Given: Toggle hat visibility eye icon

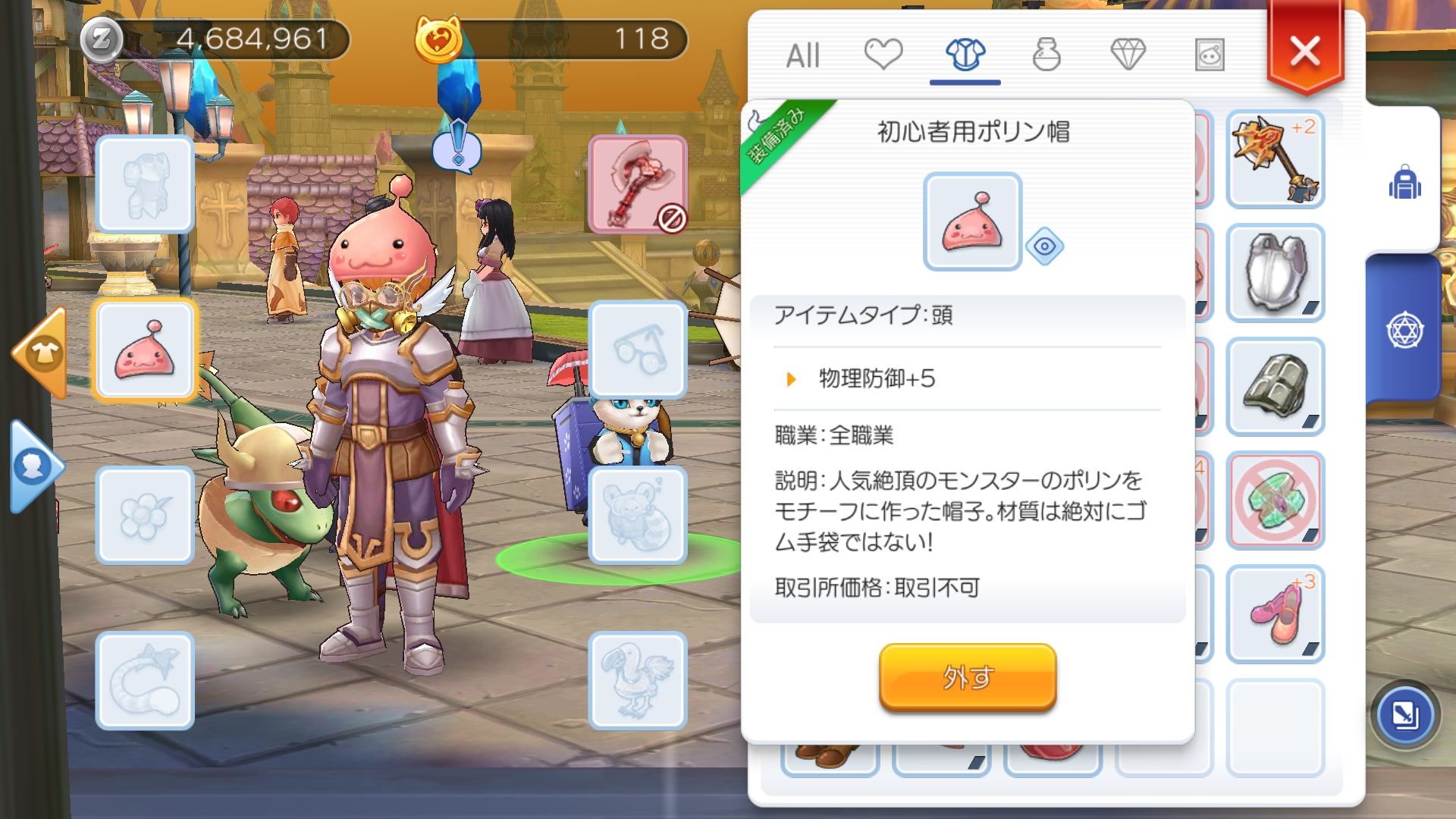Looking at the screenshot, I should click(1044, 246).
